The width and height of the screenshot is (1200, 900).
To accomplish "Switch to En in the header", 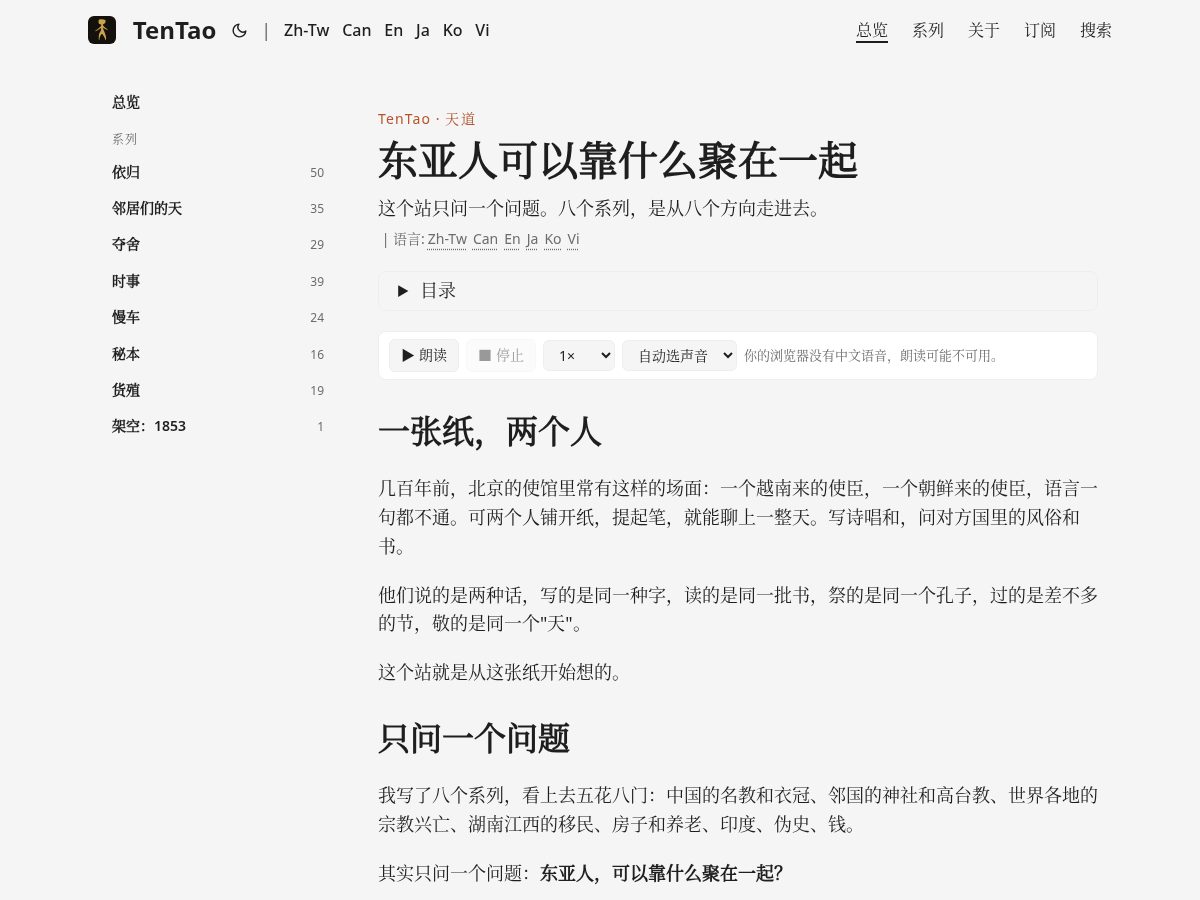I will pyautogui.click(x=394, y=30).
